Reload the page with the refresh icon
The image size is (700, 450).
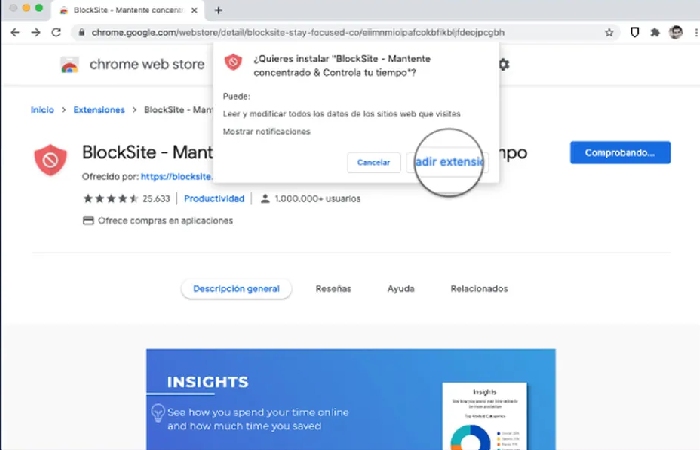tap(56, 32)
